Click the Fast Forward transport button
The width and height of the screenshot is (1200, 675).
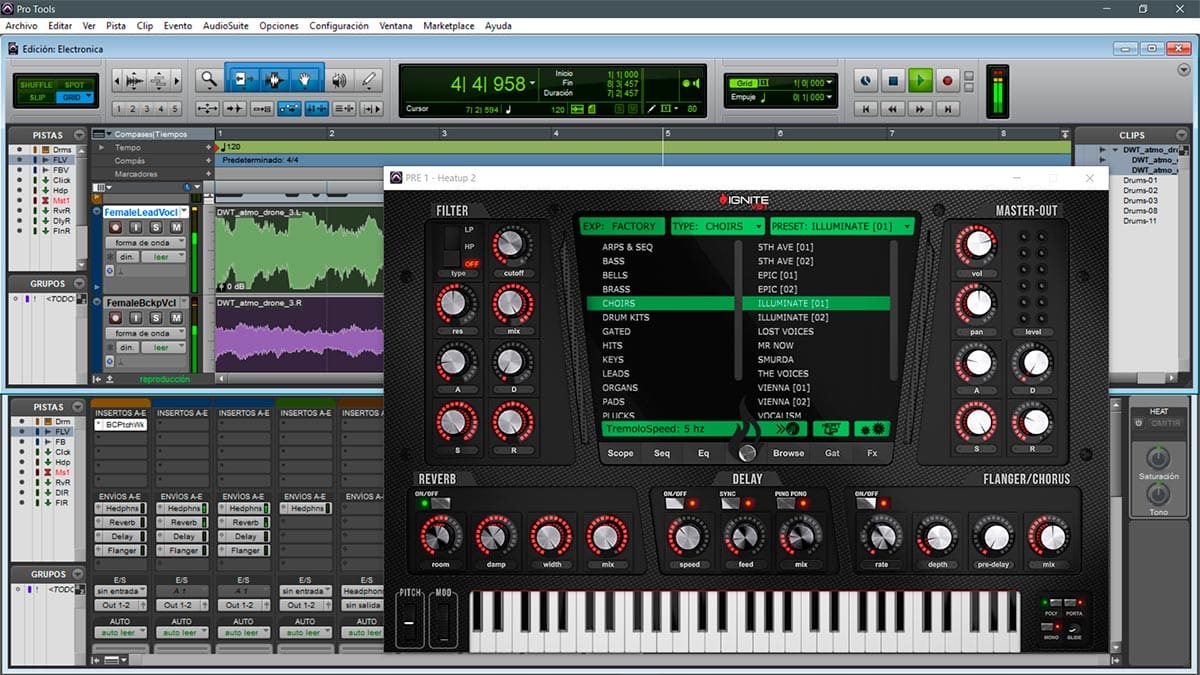(921, 108)
